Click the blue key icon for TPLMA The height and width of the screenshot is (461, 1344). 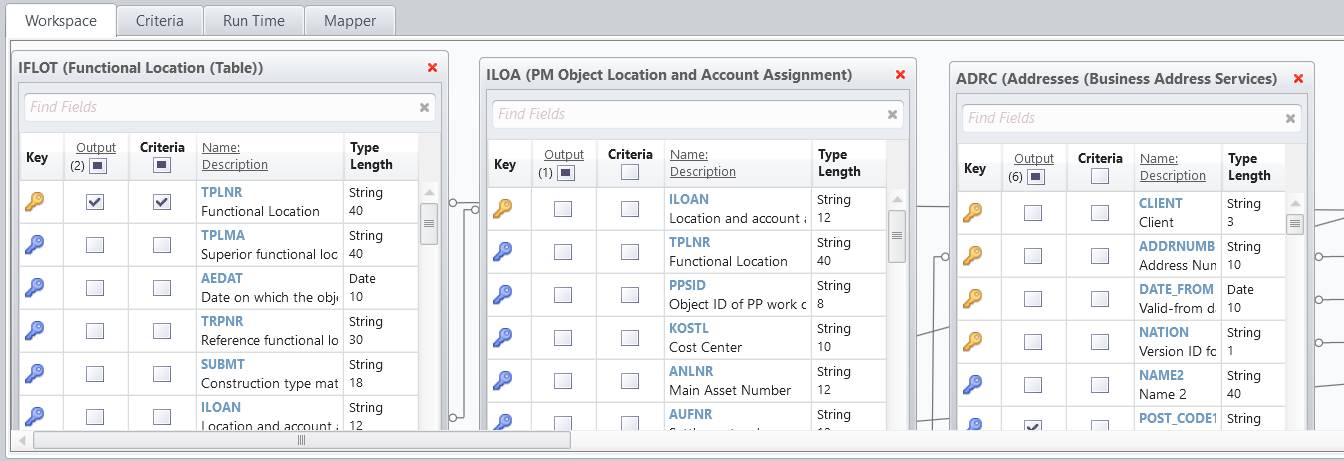(x=34, y=245)
